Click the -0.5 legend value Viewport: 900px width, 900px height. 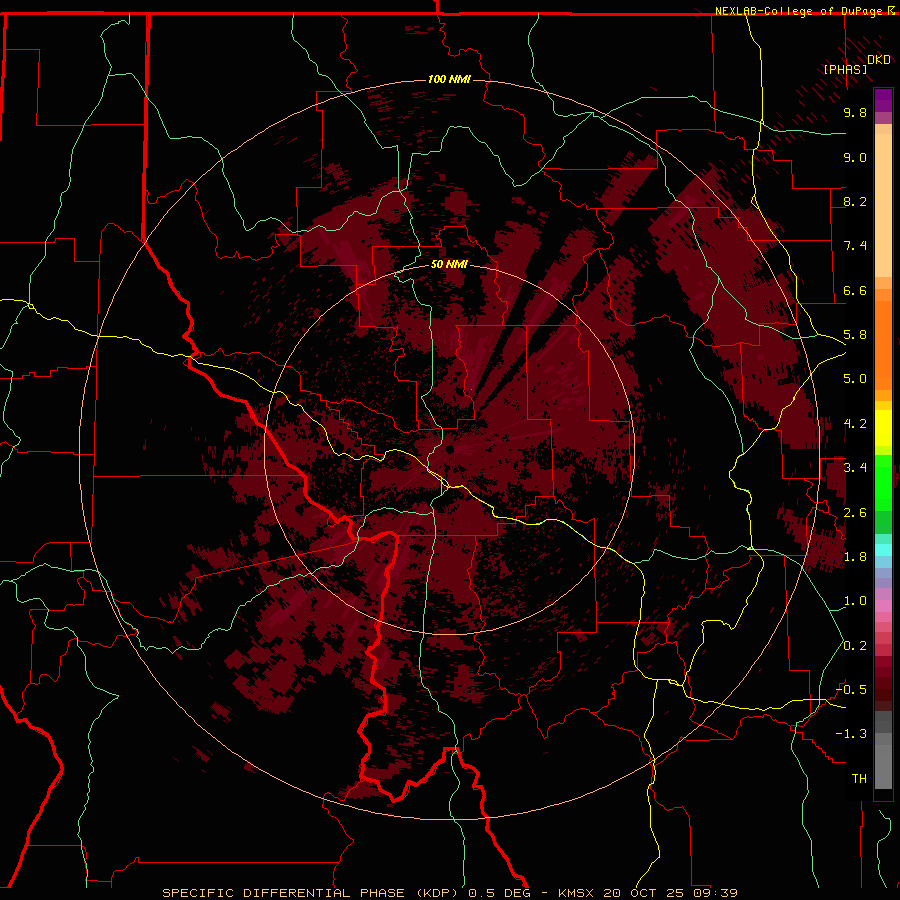(x=851, y=689)
